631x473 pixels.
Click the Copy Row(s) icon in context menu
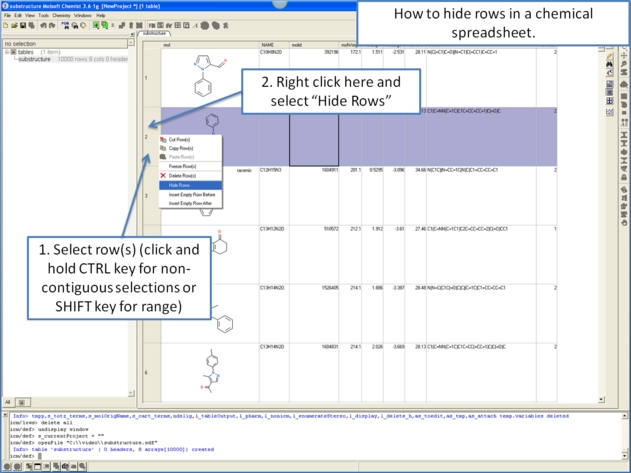[163, 148]
